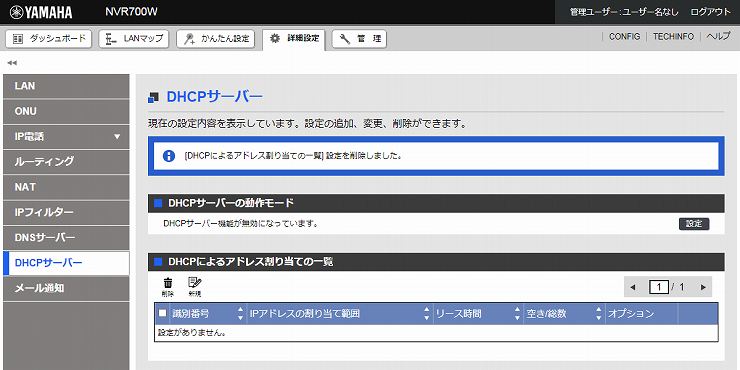
Task: Expand the IP電話 menu arrow
Action: [117, 137]
